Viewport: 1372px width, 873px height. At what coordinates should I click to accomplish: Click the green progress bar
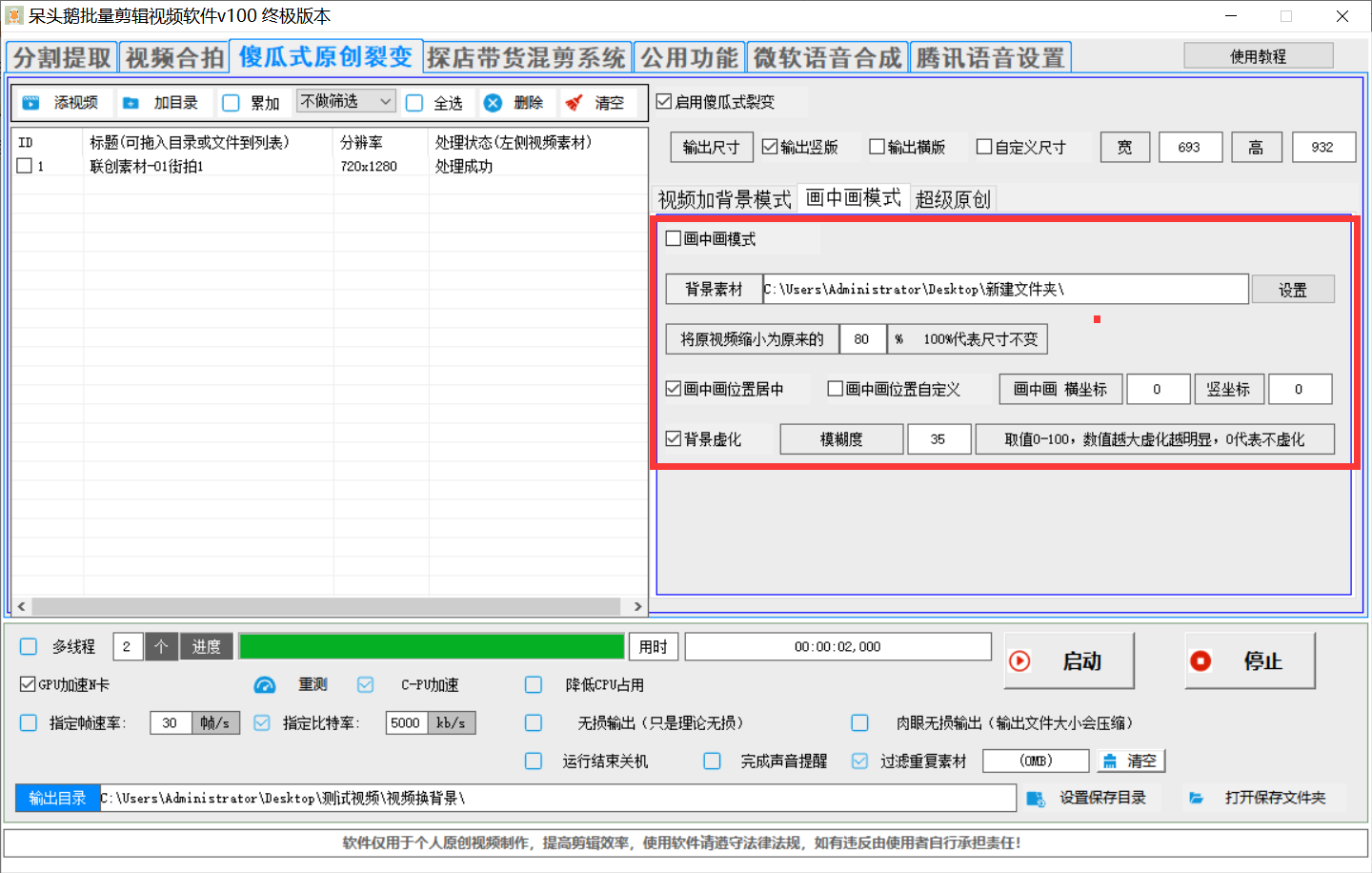[x=432, y=646]
